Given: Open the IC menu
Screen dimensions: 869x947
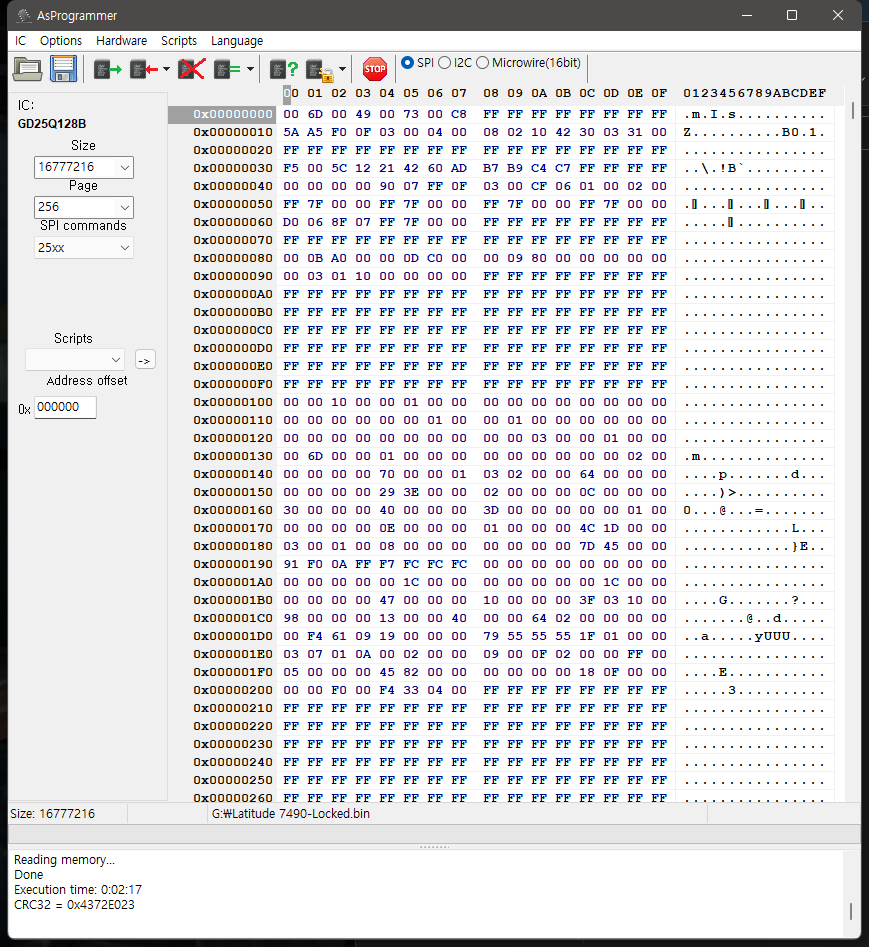Looking at the screenshot, I should [21, 40].
